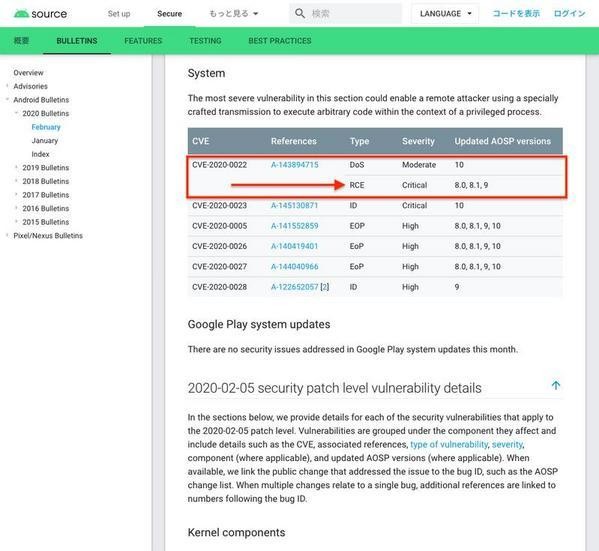
Task: Expand the 2019 Bulletins section
Action: click(x=16, y=168)
